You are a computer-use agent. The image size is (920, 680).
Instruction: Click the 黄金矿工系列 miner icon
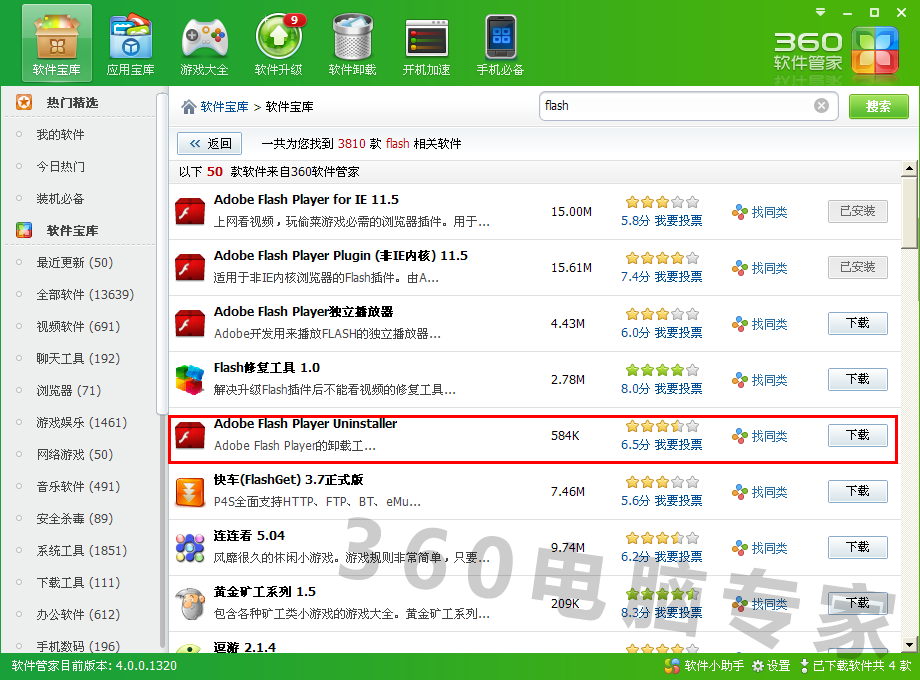tap(190, 604)
